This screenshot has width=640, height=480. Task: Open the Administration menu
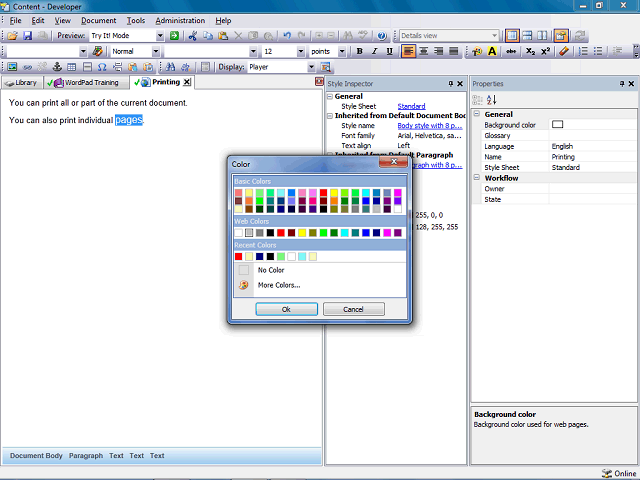coord(180,20)
